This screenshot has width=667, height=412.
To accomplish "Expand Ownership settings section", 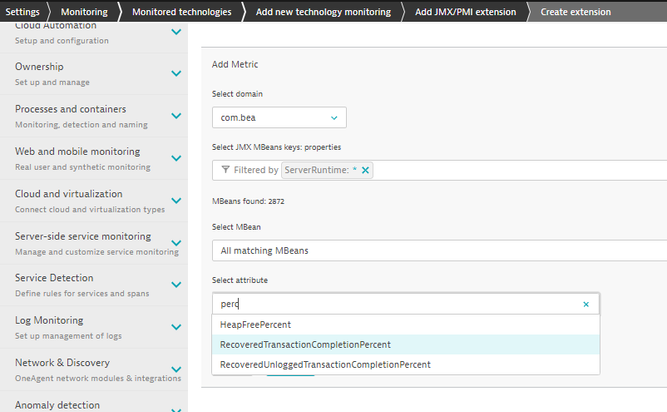I will coord(176,74).
